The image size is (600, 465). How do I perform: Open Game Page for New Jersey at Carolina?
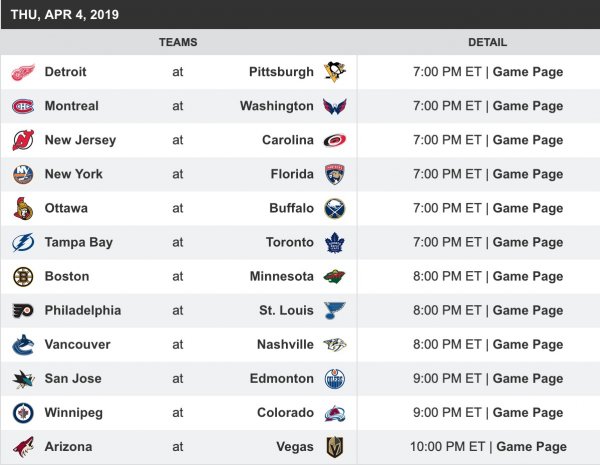pos(527,140)
